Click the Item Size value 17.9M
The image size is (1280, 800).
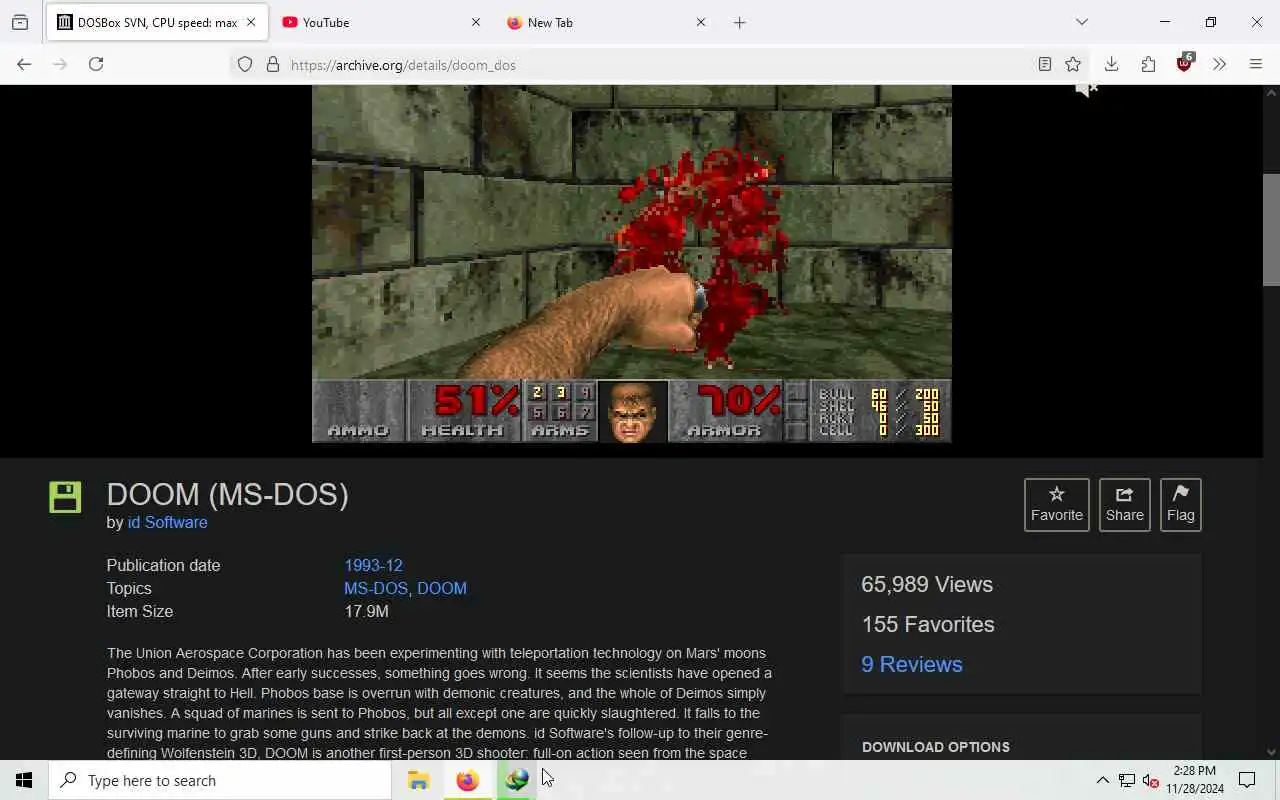point(366,611)
